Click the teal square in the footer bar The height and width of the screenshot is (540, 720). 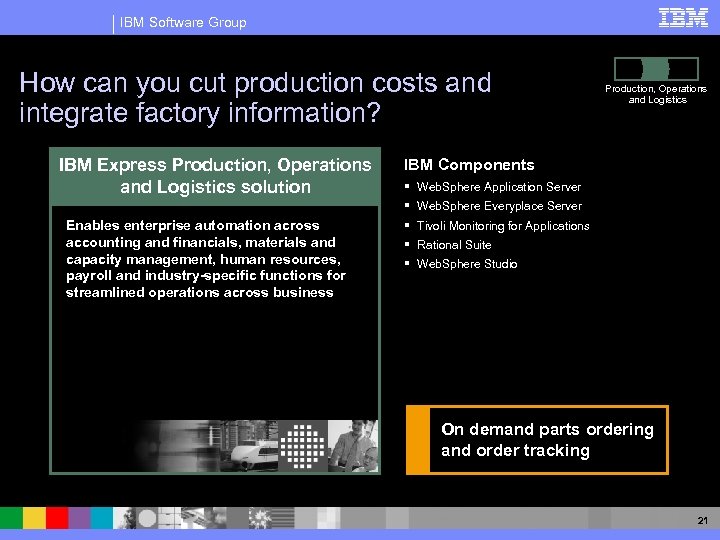(101, 518)
